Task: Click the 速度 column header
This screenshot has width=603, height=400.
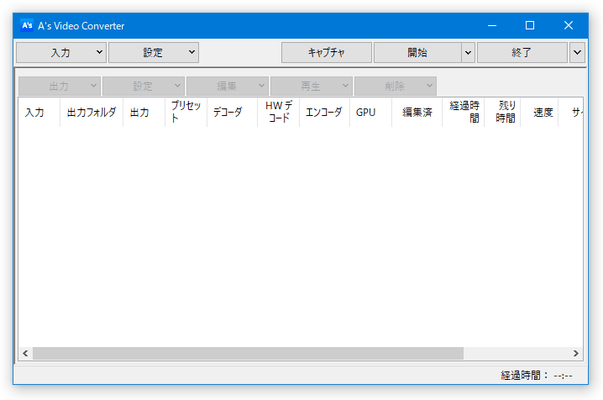Action: click(540, 112)
